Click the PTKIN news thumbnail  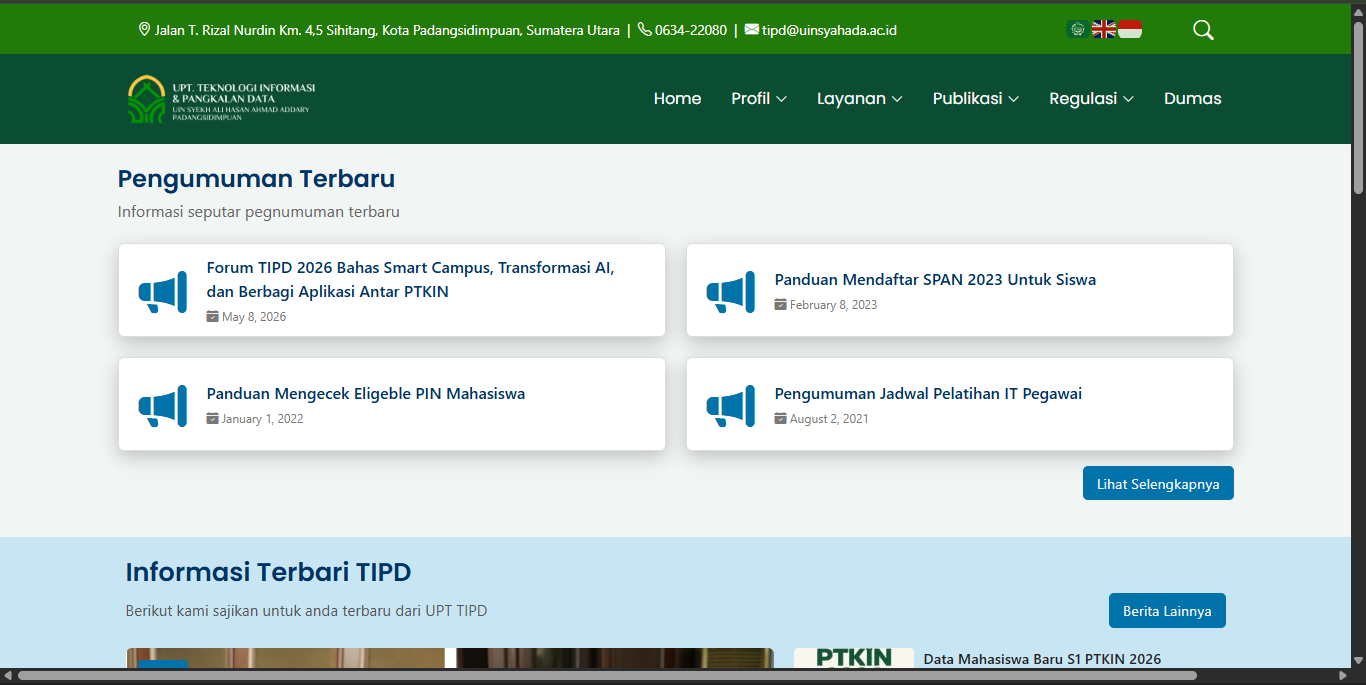tap(854, 658)
